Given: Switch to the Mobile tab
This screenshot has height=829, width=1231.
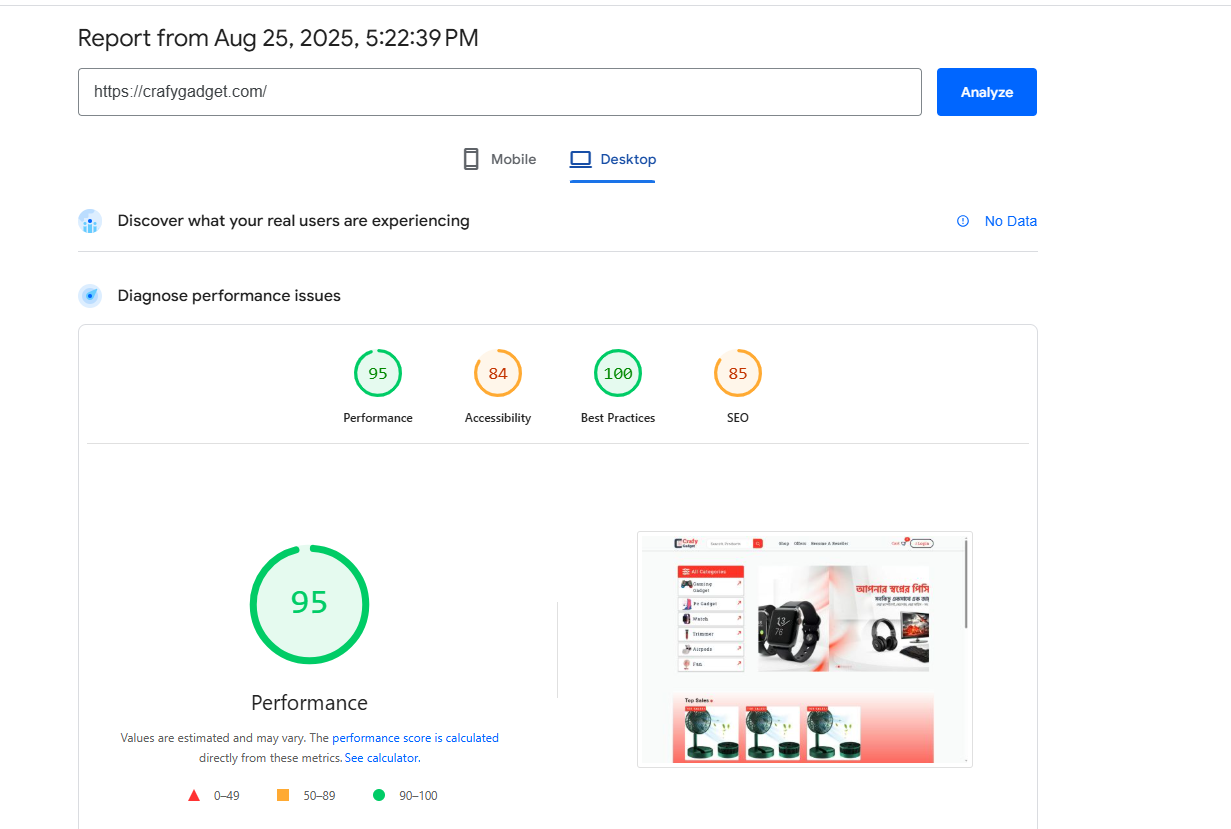Looking at the screenshot, I should (x=500, y=159).
